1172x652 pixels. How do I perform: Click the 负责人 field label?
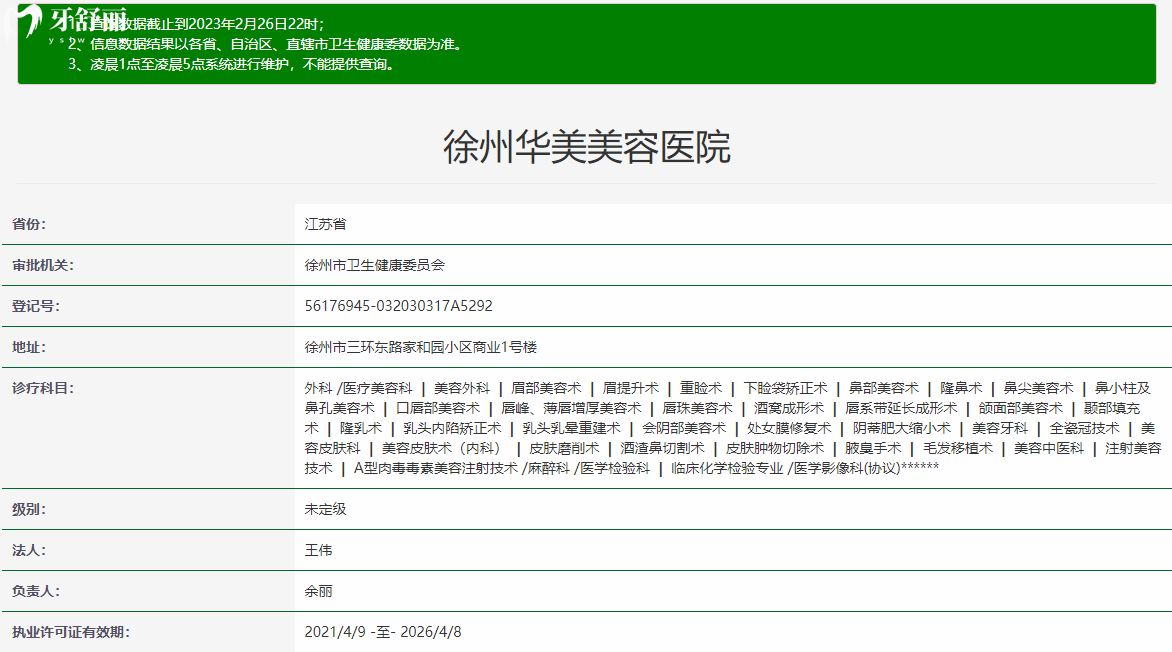click(36, 592)
